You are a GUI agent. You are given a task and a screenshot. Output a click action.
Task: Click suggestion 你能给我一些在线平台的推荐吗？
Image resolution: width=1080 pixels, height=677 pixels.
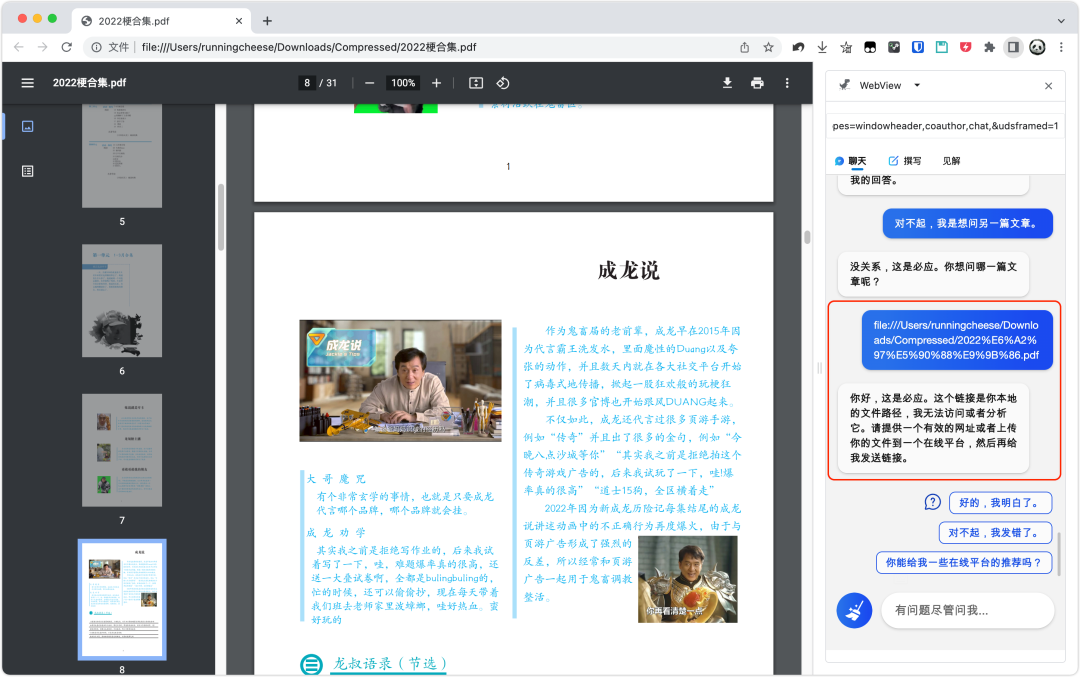point(964,563)
